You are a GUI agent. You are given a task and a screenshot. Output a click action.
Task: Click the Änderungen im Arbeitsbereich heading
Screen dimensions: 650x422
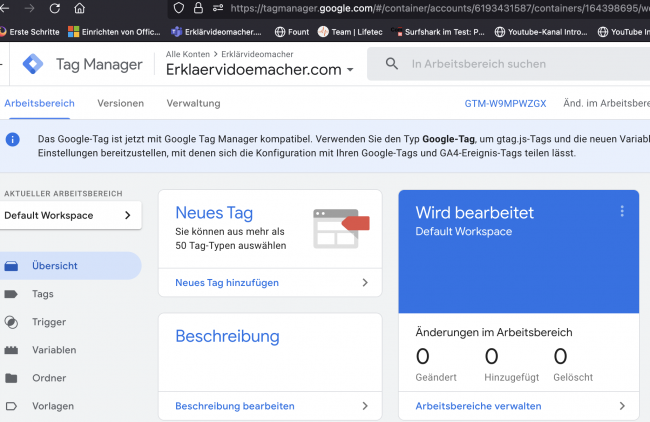[x=494, y=332]
